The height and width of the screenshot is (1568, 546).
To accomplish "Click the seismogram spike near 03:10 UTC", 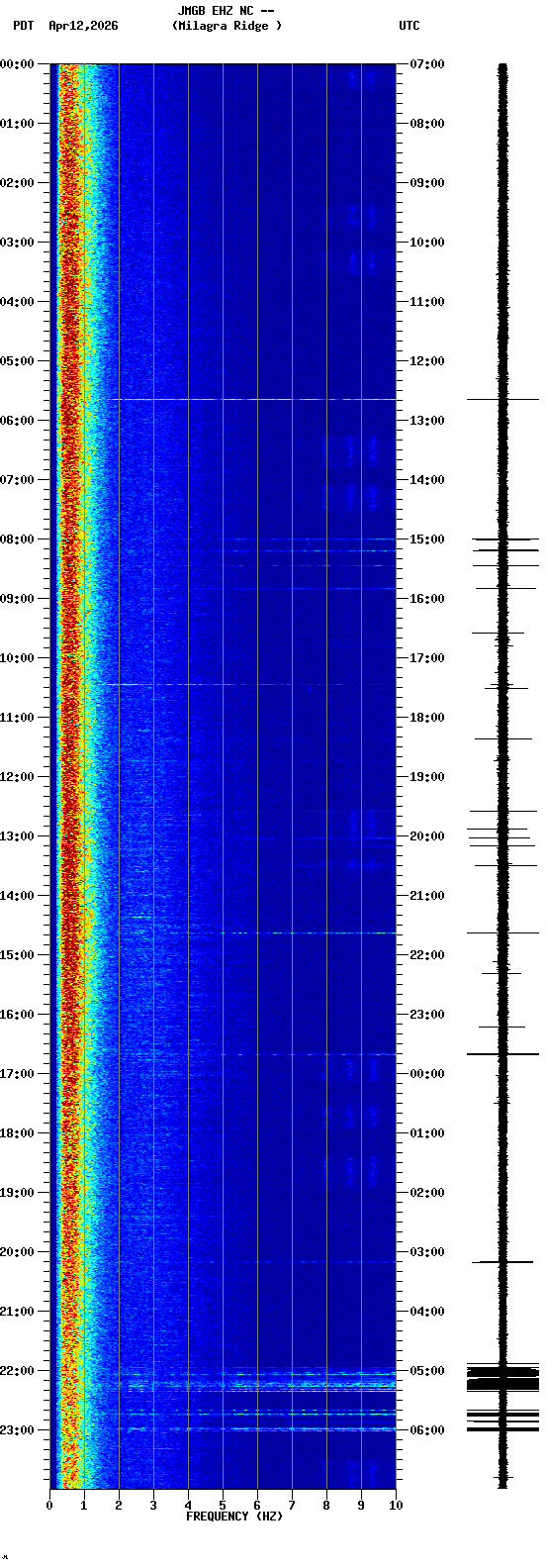I will pos(502,1262).
